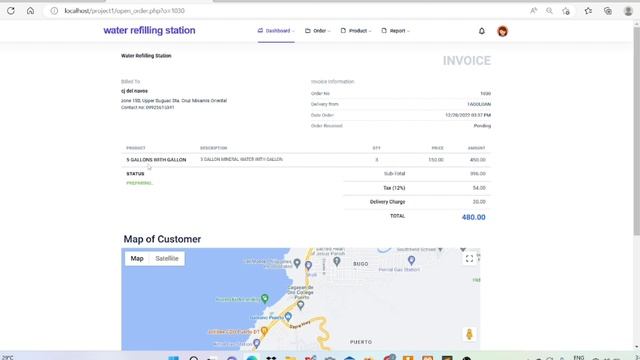
Task: Select the customer name cj del navoa
Action: click(134, 91)
